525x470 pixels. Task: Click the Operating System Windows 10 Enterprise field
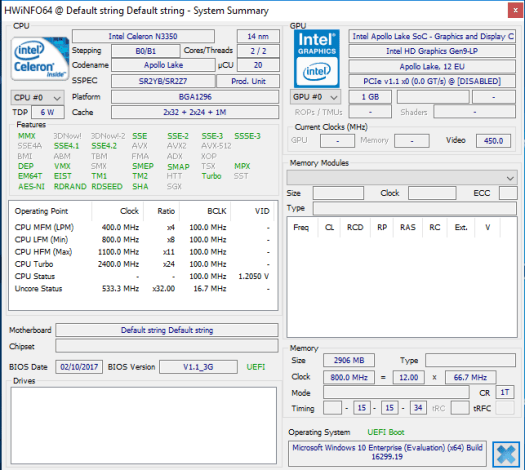[387, 453]
